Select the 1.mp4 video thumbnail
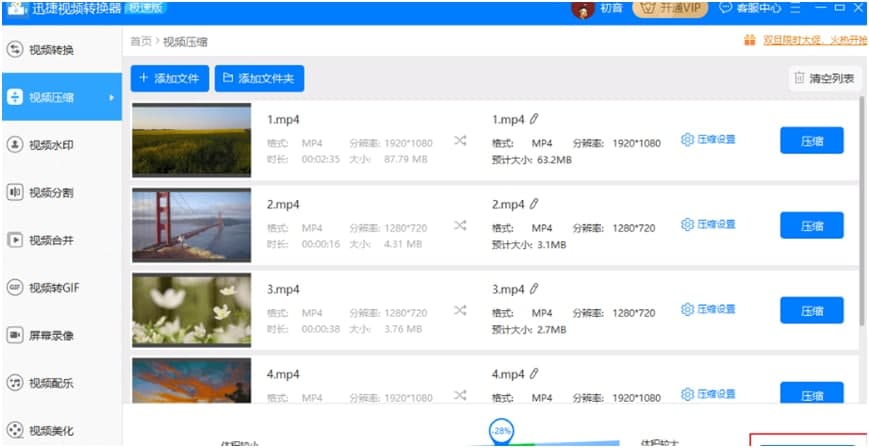 tap(191, 140)
